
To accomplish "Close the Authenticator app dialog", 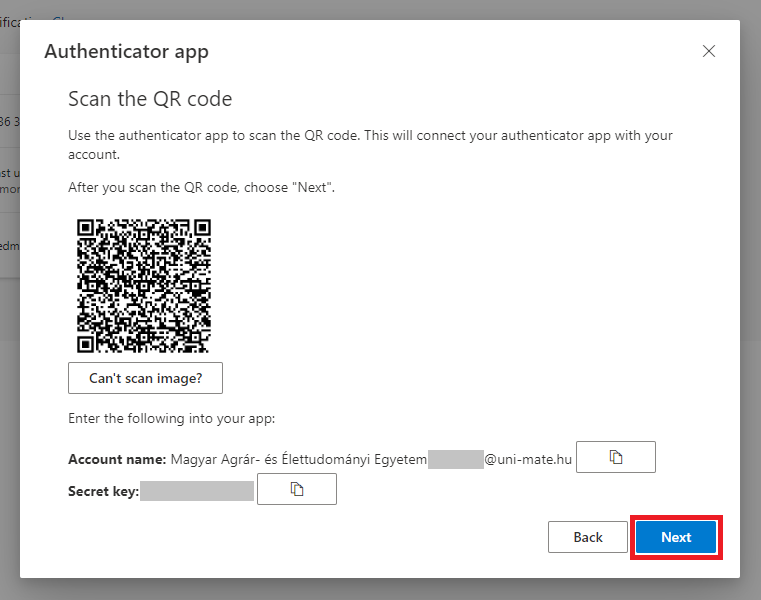I will point(709,52).
